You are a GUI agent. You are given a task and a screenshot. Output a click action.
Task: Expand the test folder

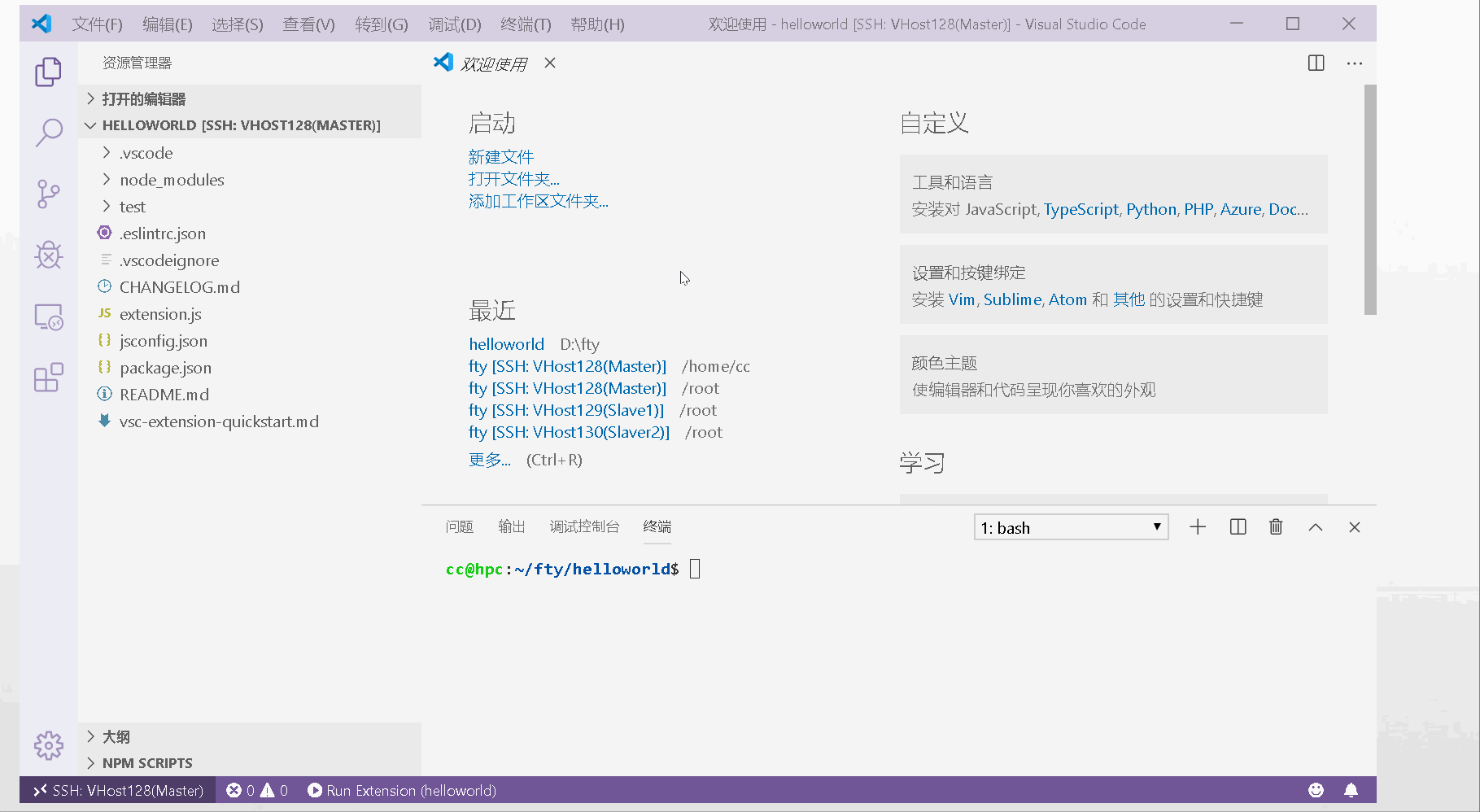(250, 207)
